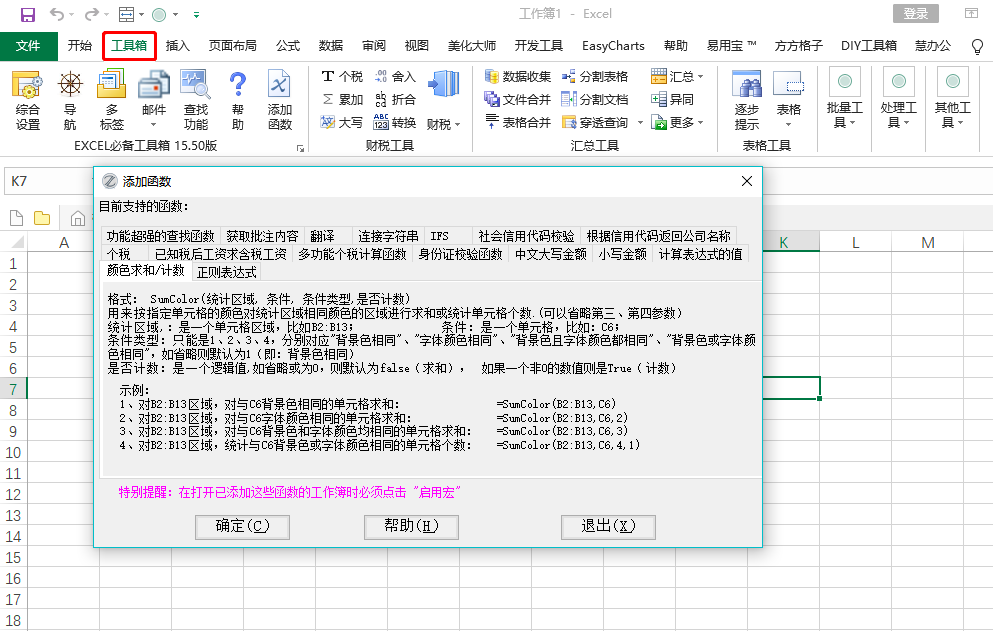Open the 身份证校验函数 tab
Viewport: 993px width, 631px height.
coord(460,254)
